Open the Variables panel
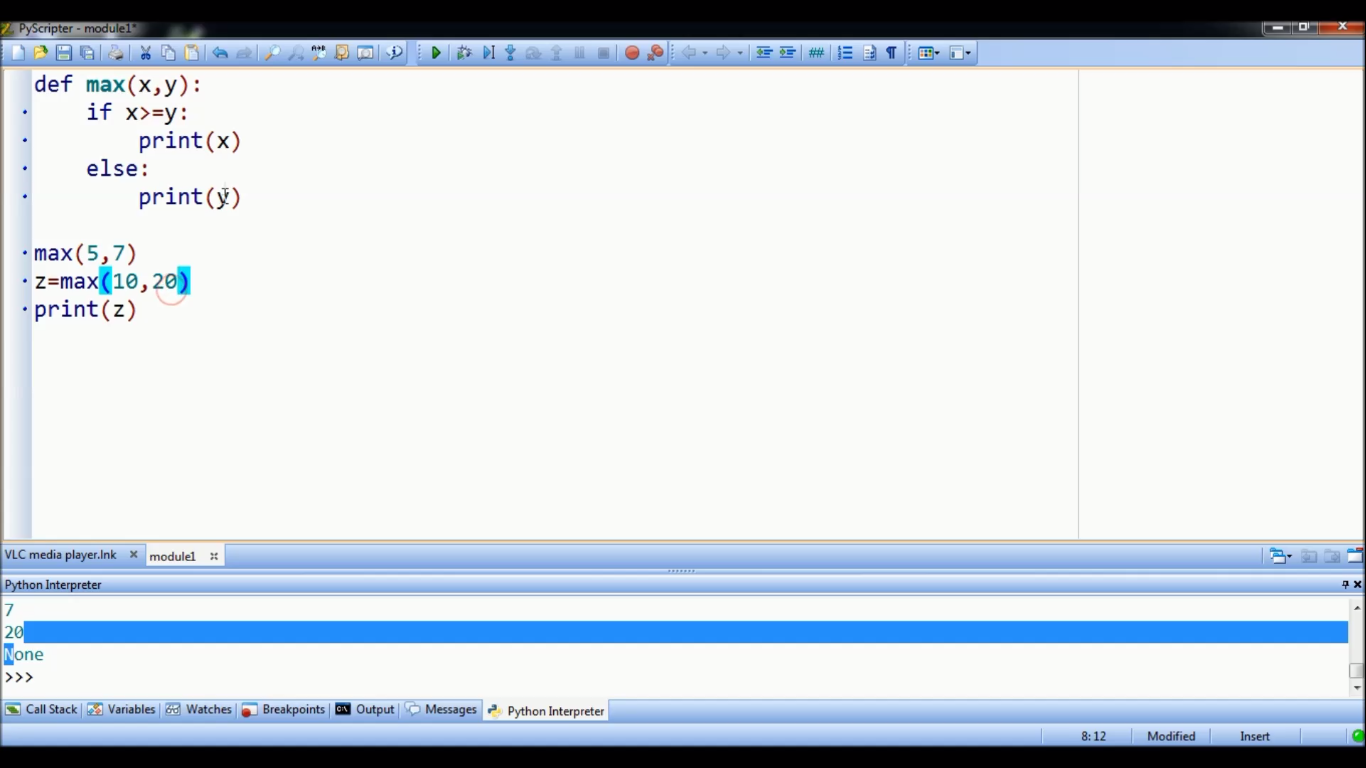Viewport: 1366px width, 768px height. (x=128, y=710)
